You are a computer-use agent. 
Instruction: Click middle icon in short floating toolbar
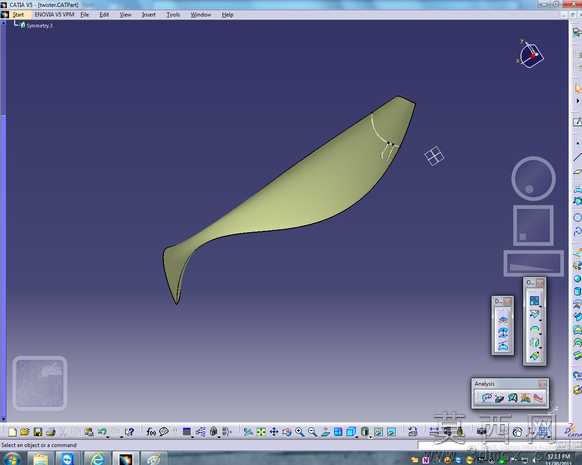pos(503,332)
